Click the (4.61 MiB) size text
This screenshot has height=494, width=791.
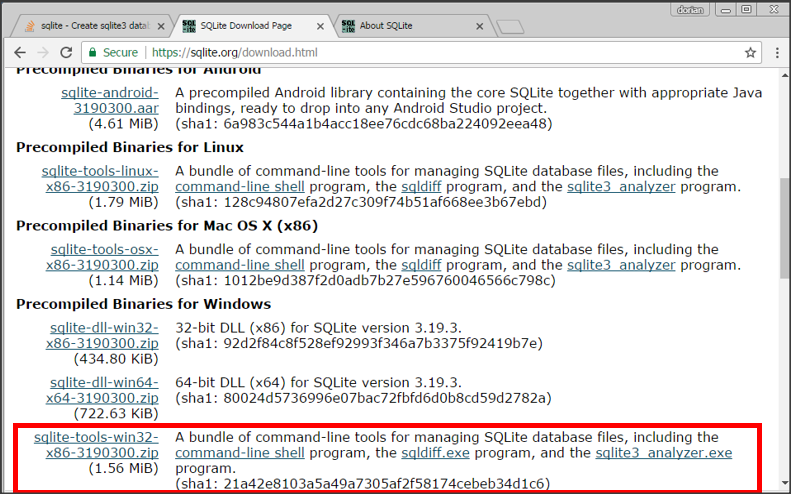(x=124, y=124)
